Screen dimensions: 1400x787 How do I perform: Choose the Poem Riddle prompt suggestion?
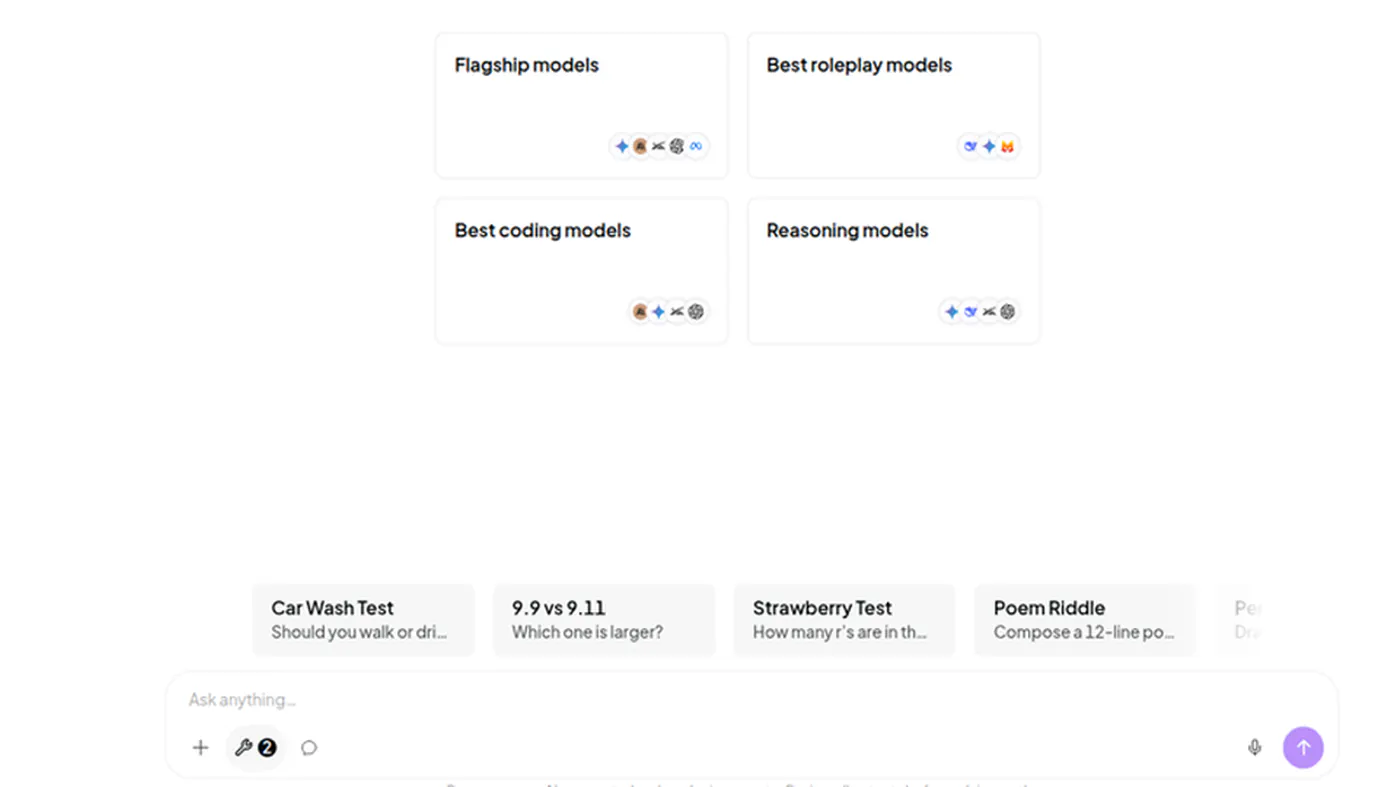click(x=1085, y=620)
